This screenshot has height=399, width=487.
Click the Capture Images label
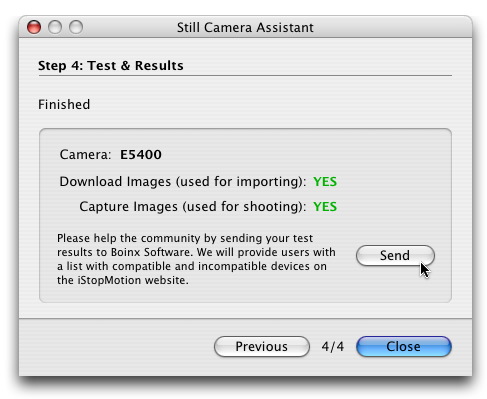(x=193, y=207)
